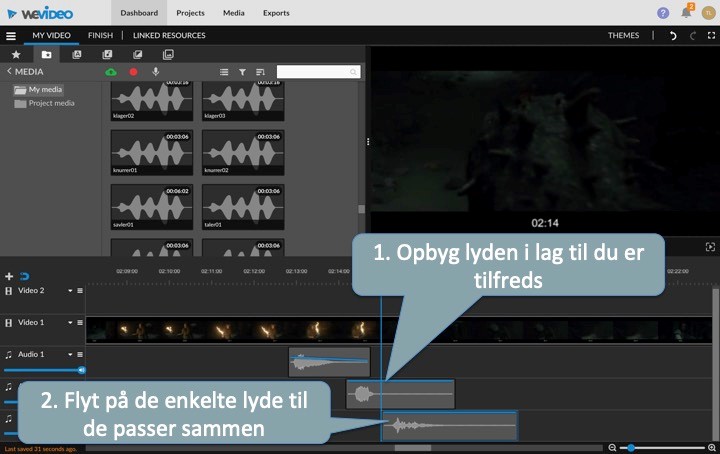This screenshot has width=720, height=454.
Task: Select the audio clip on Audio 1 track
Action: (x=329, y=362)
